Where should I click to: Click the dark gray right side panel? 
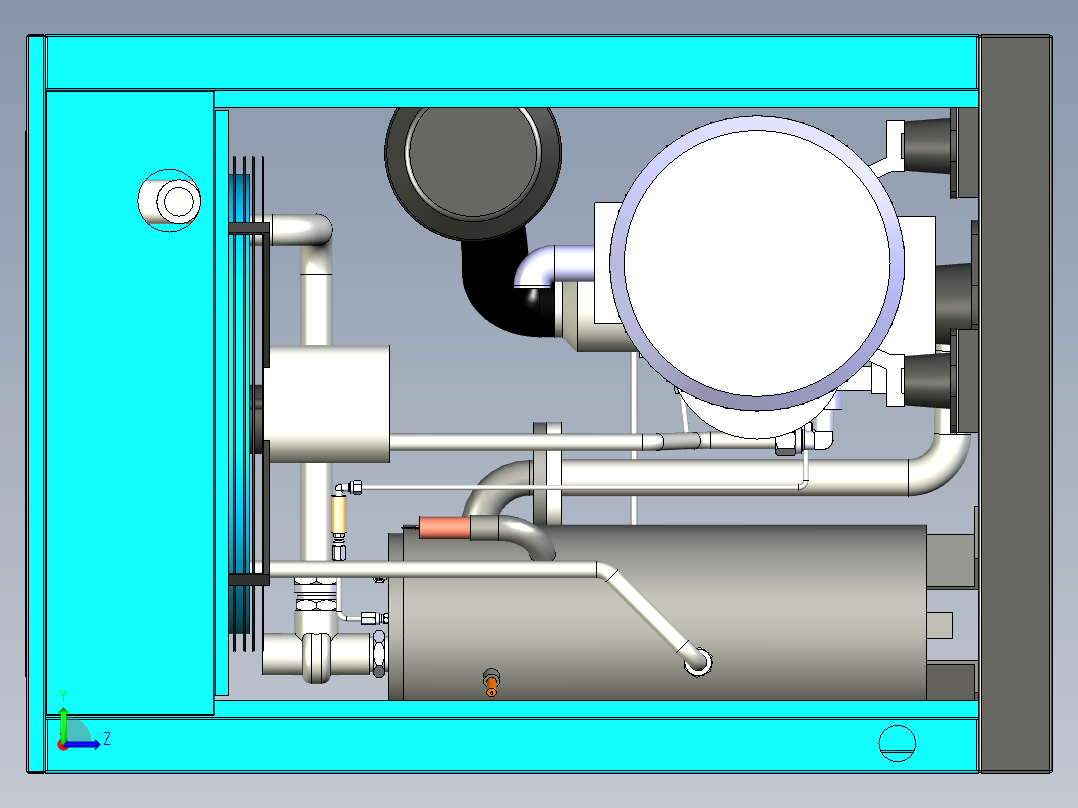[x=1015, y=404]
